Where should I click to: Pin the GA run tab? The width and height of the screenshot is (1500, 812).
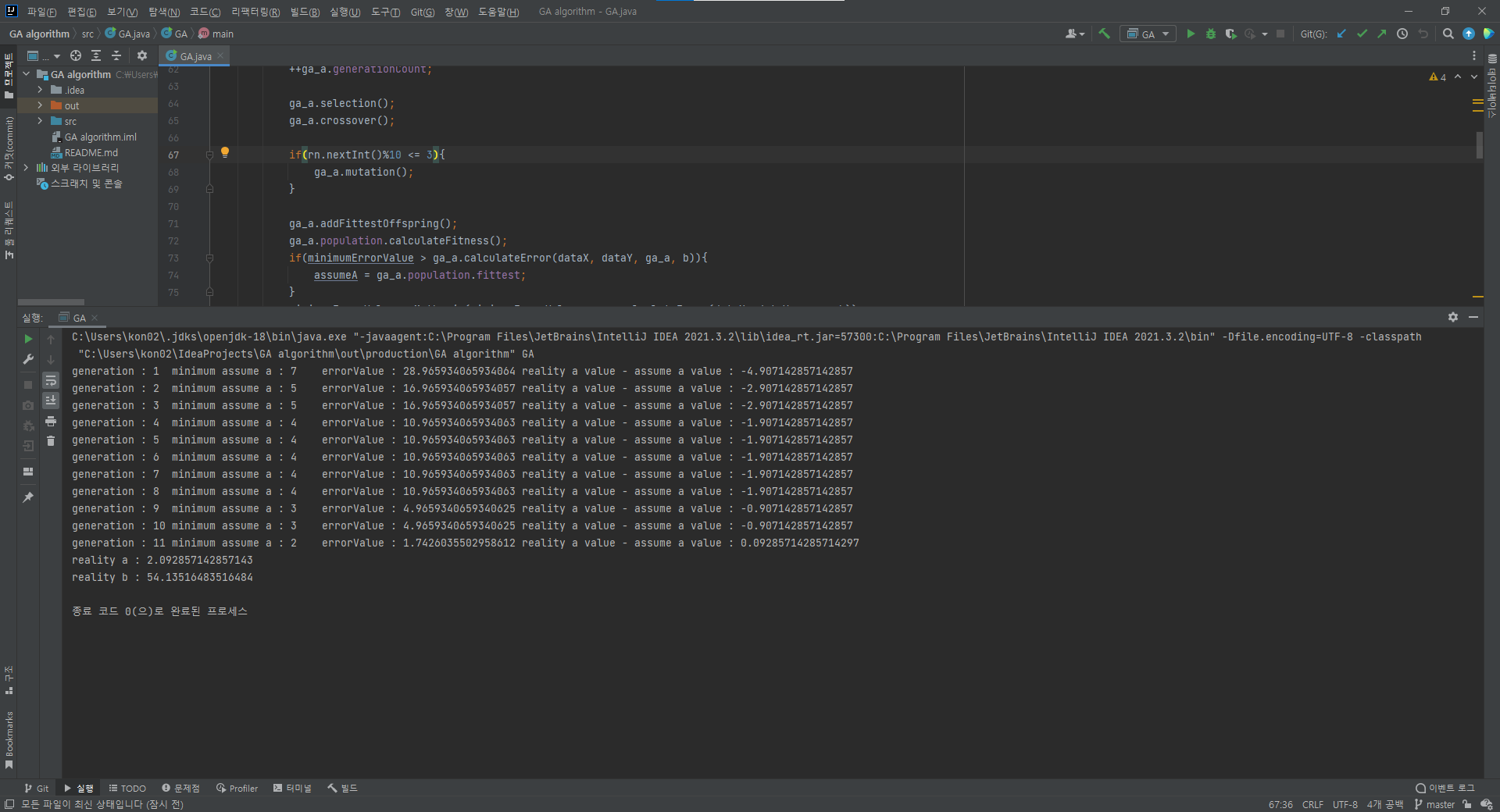point(28,497)
